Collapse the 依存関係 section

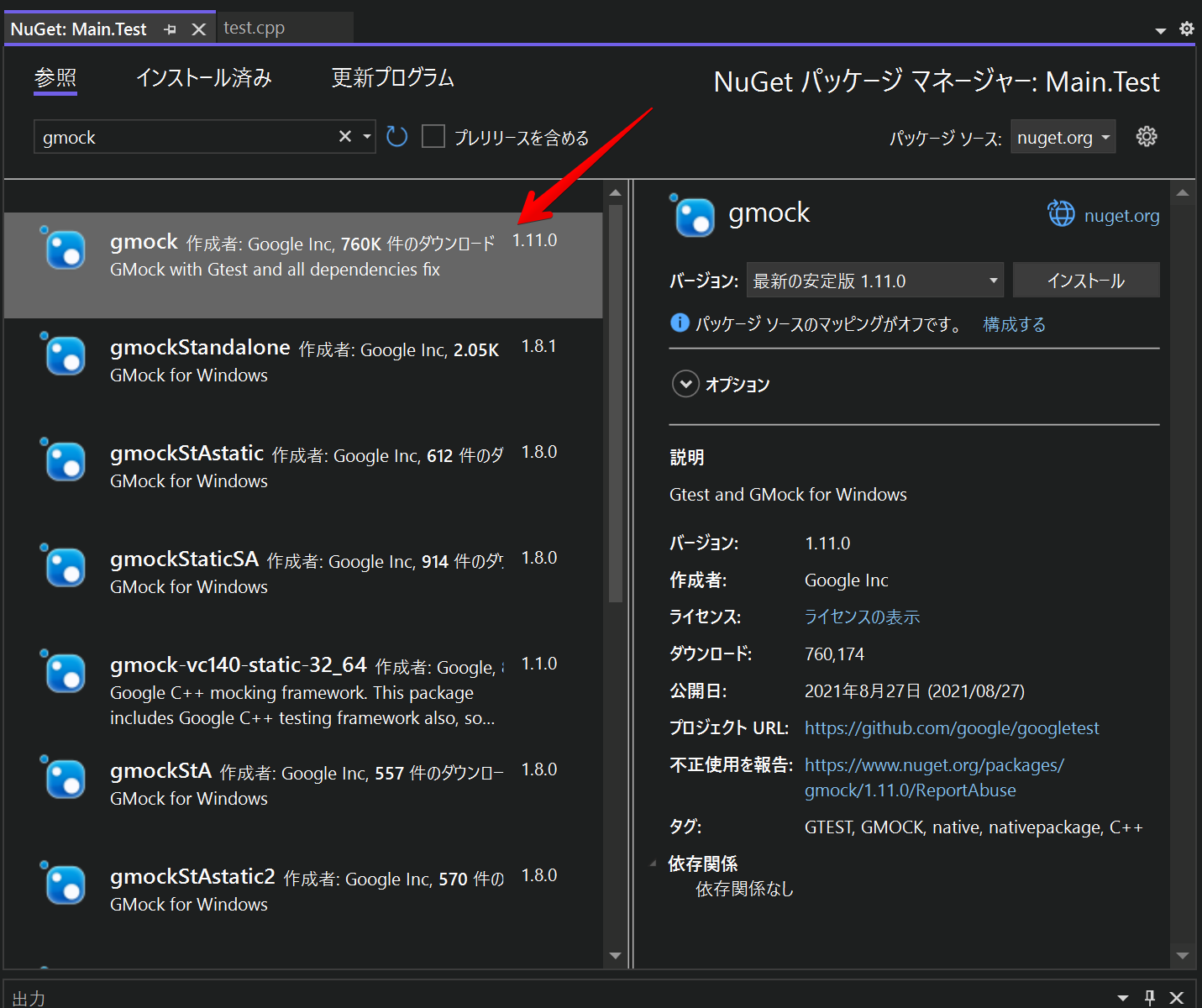(653, 864)
